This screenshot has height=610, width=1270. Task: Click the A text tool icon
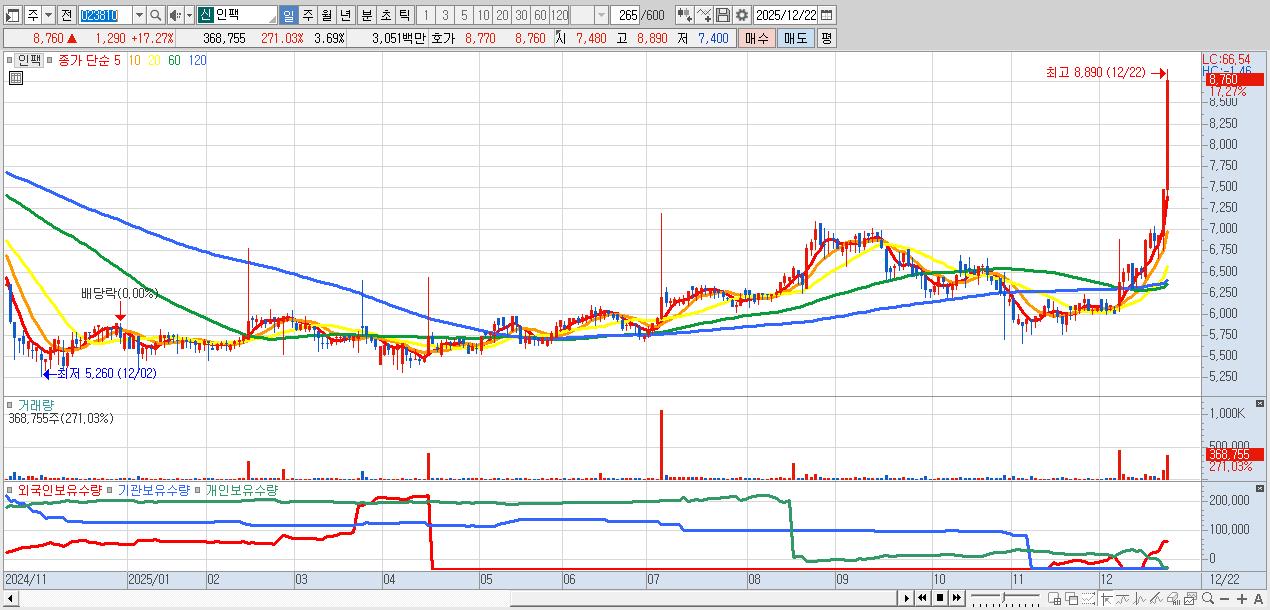pos(1258,599)
